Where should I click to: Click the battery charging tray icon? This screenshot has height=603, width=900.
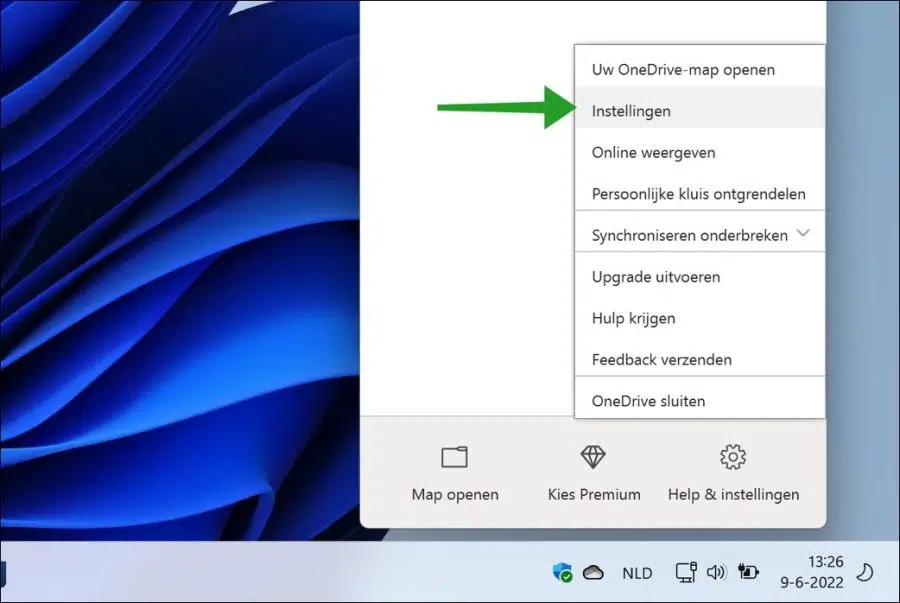(x=748, y=571)
